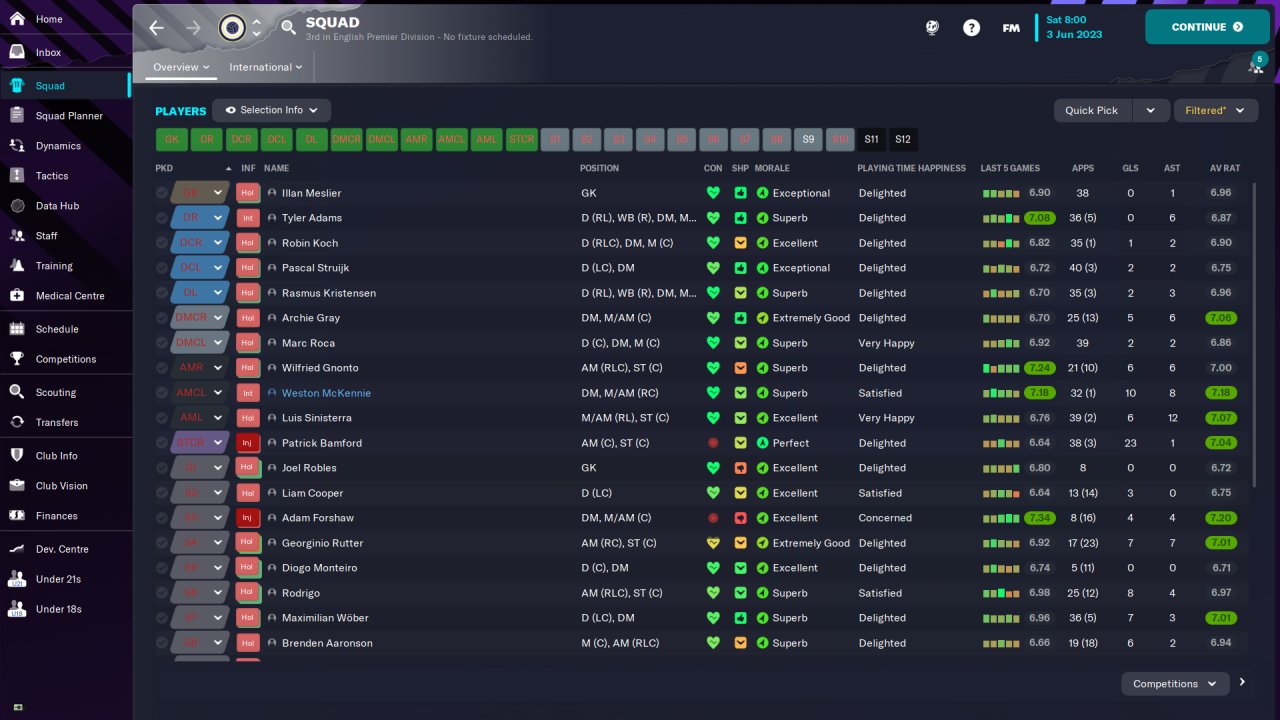Select the S12 substitute slot button

point(903,140)
